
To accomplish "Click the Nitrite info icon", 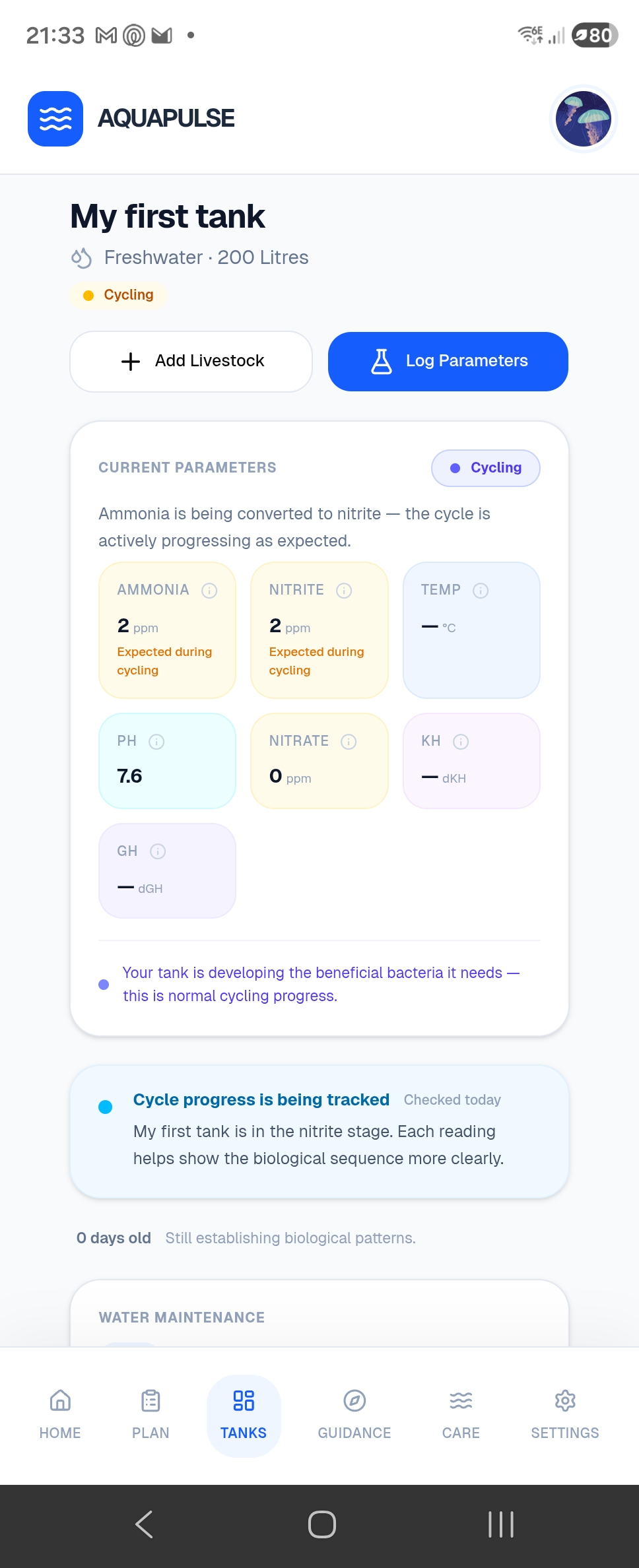I will 344,591.
